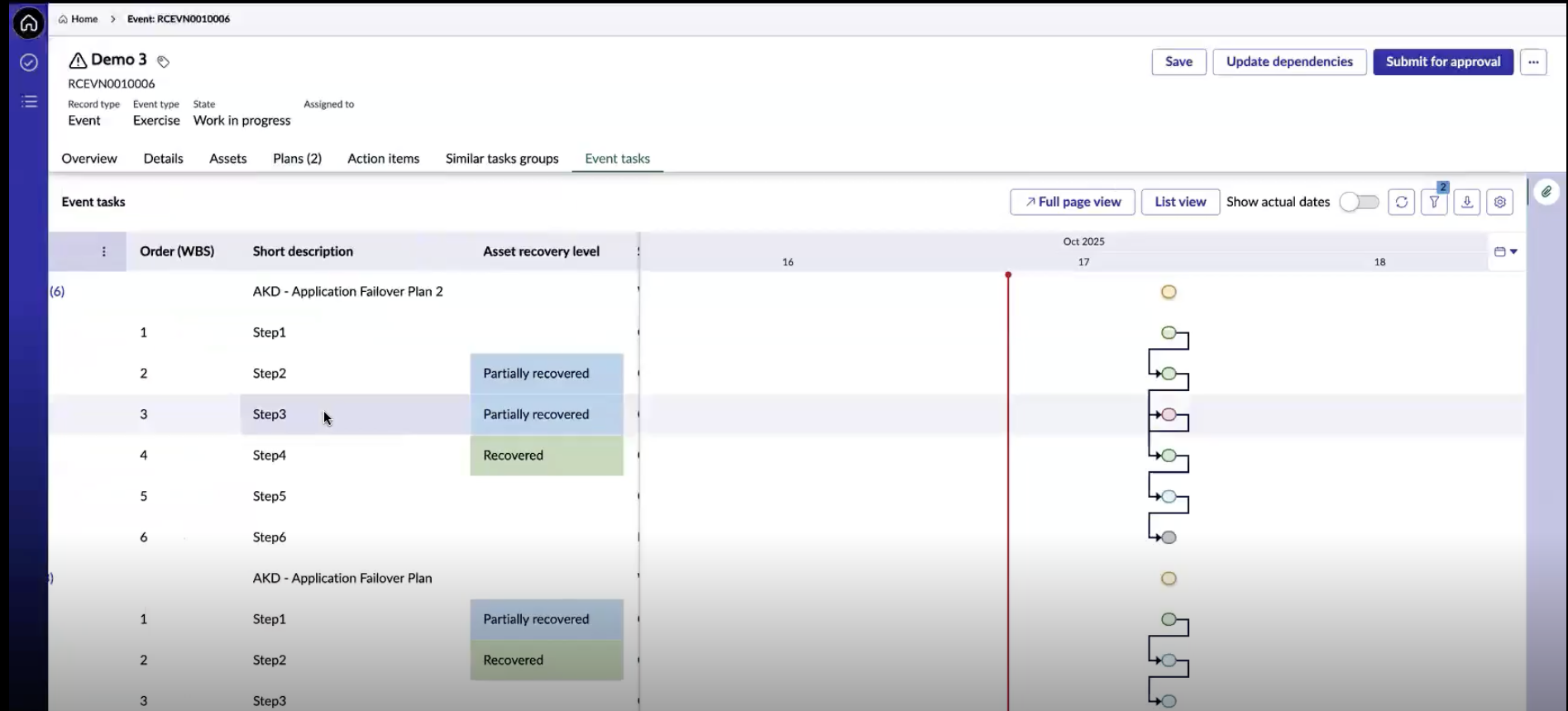Click Submit for approval button
Screen dimensions: 1568x711
(x=1443, y=62)
